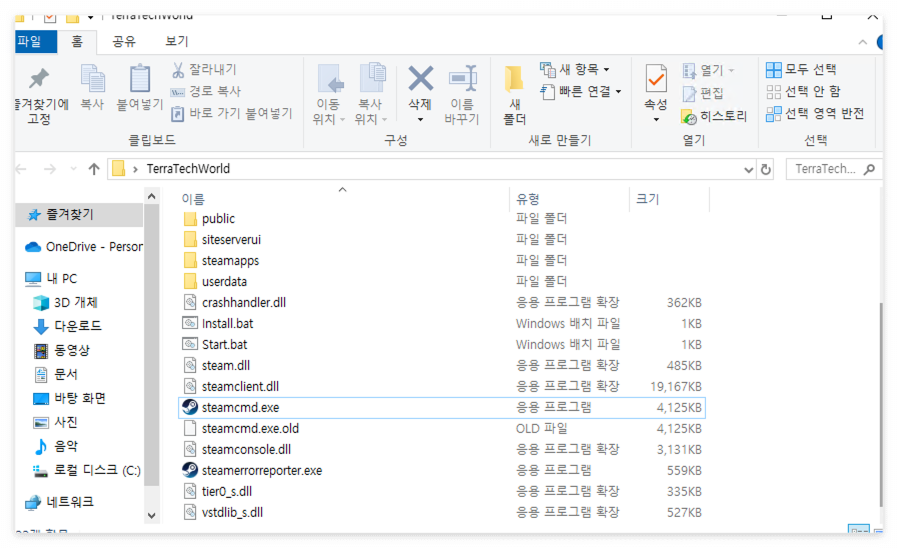Create a 새 폴더 (New folder)
The width and height of the screenshot is (898, 548).
click(514, 96)
